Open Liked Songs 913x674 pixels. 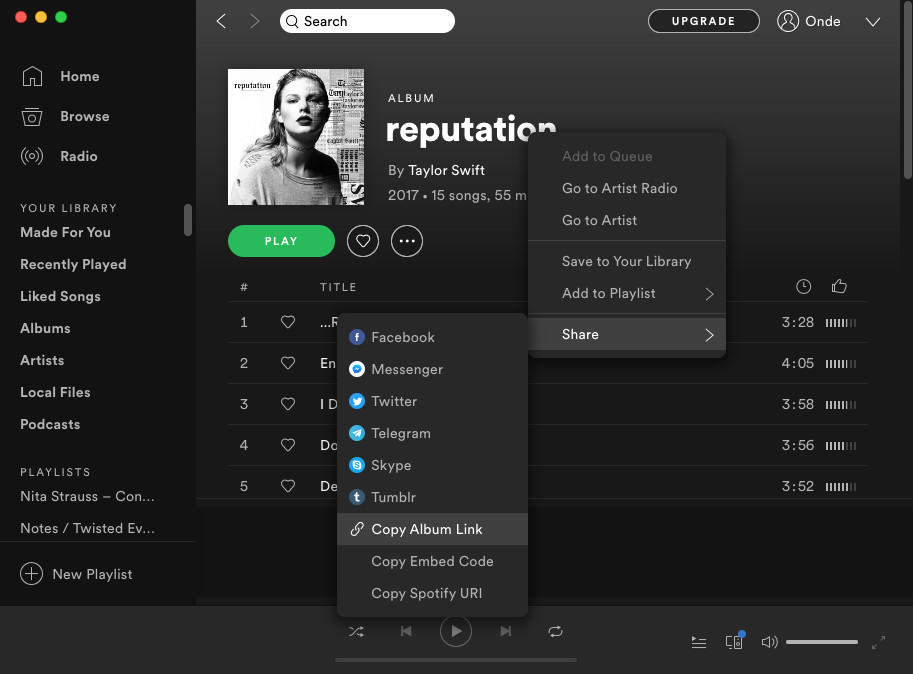[61, 296]
